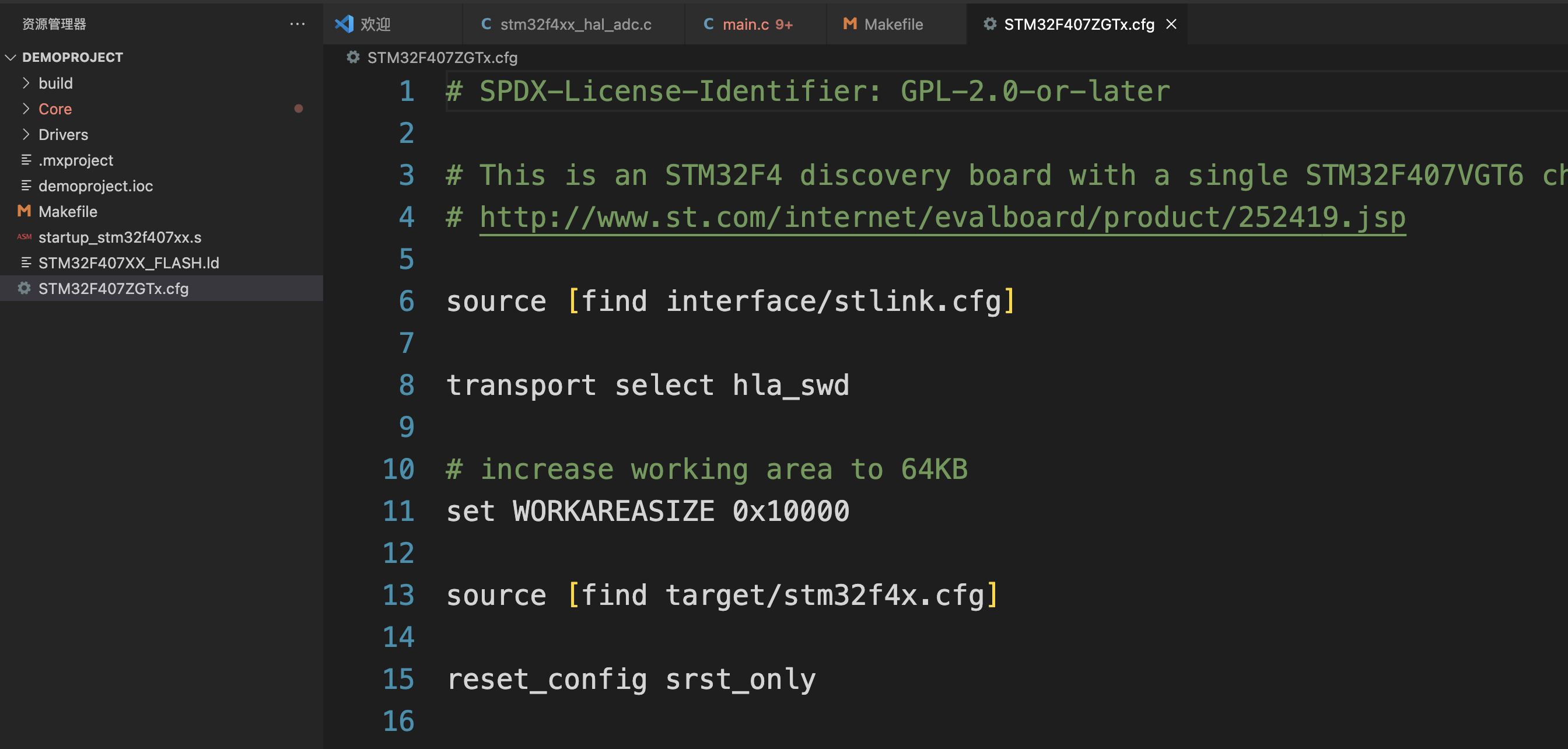Click the VS Code logo on Welcome tab
The height and width of the screenshot is (749, 1568).
tap(344, 24)
